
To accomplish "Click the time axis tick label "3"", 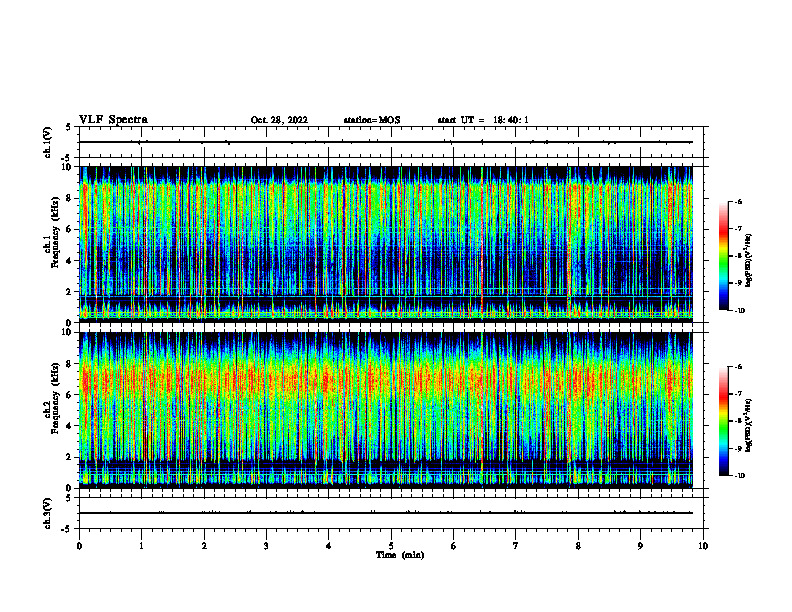I will tap(266, 546).
